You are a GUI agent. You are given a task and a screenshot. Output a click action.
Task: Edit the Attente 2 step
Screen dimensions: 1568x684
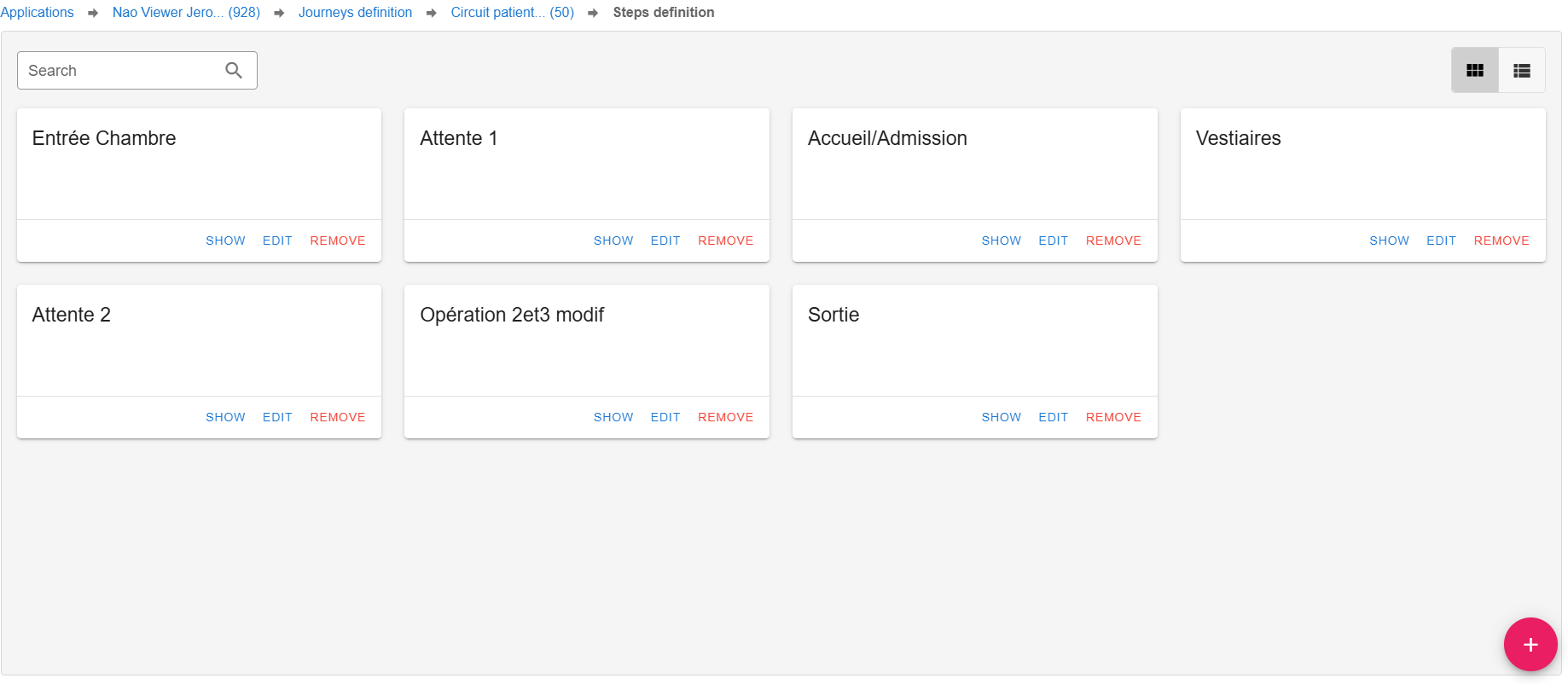coord(277,417)
